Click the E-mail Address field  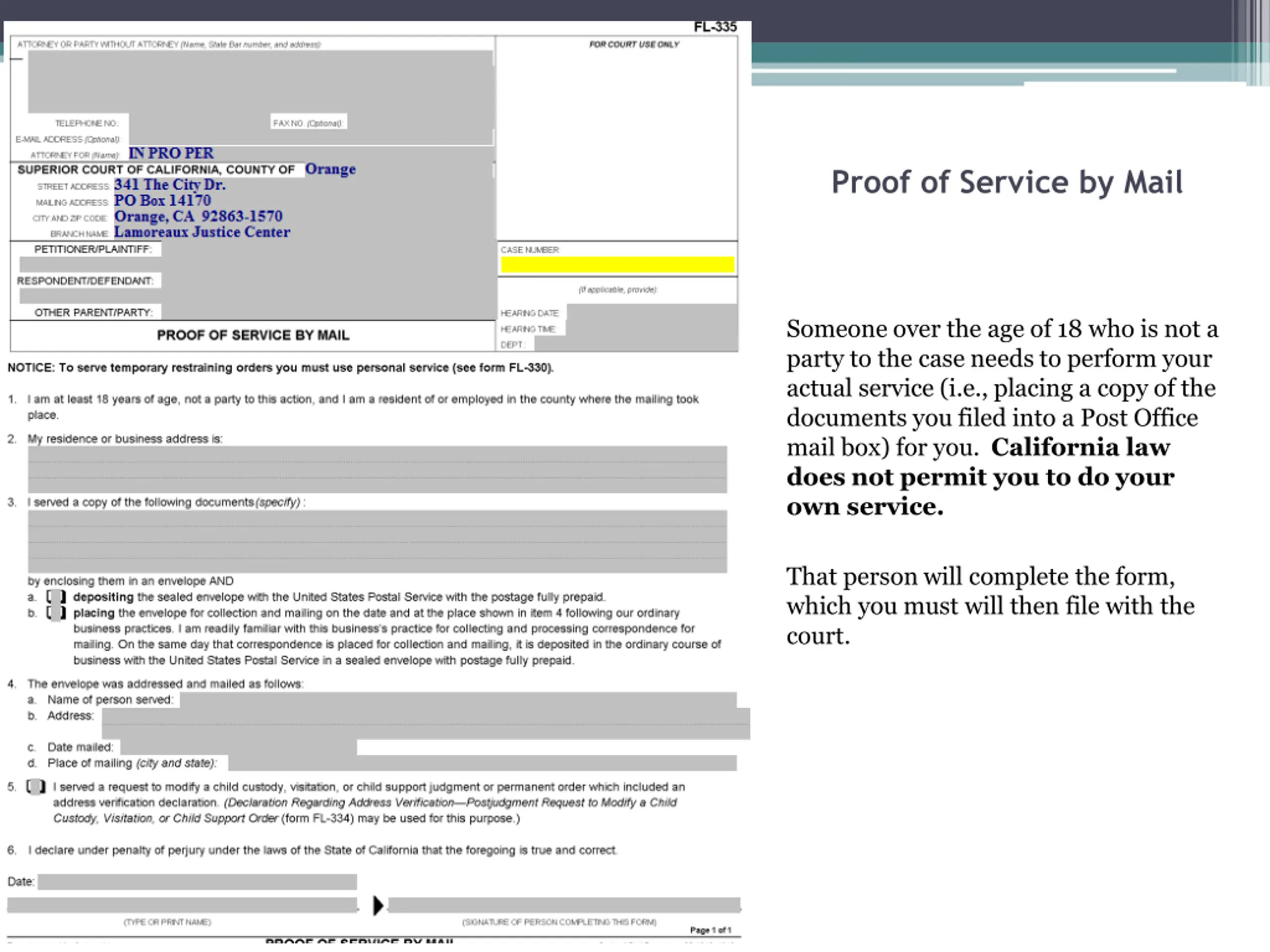pyautogui.click(x=311, y=138)
